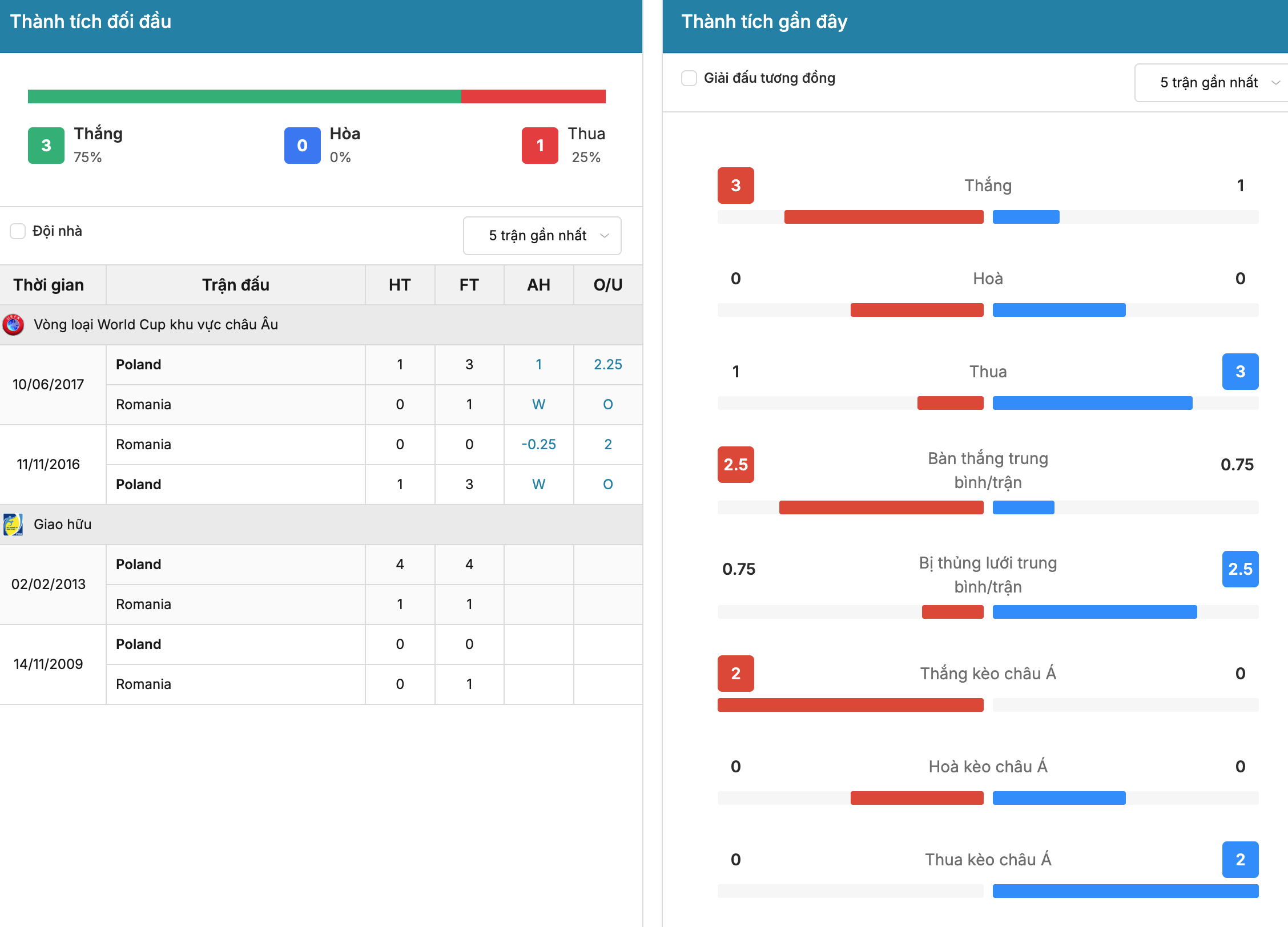Enable the Giải đấu tương đồng checkbox
Screen dimensions: 1288x927
689,78
